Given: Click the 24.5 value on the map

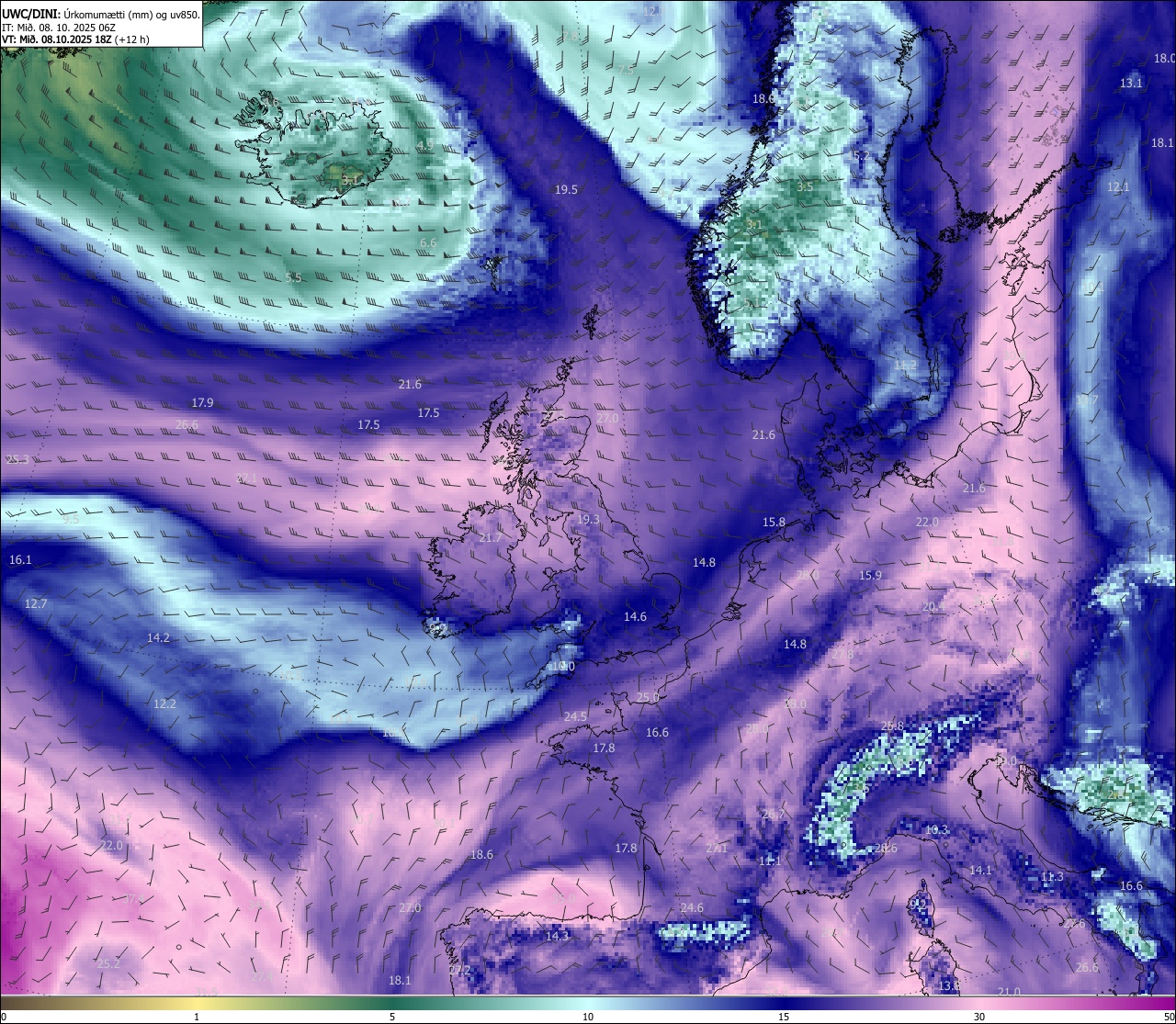Looking at the screenshot, I should [575, 716].
